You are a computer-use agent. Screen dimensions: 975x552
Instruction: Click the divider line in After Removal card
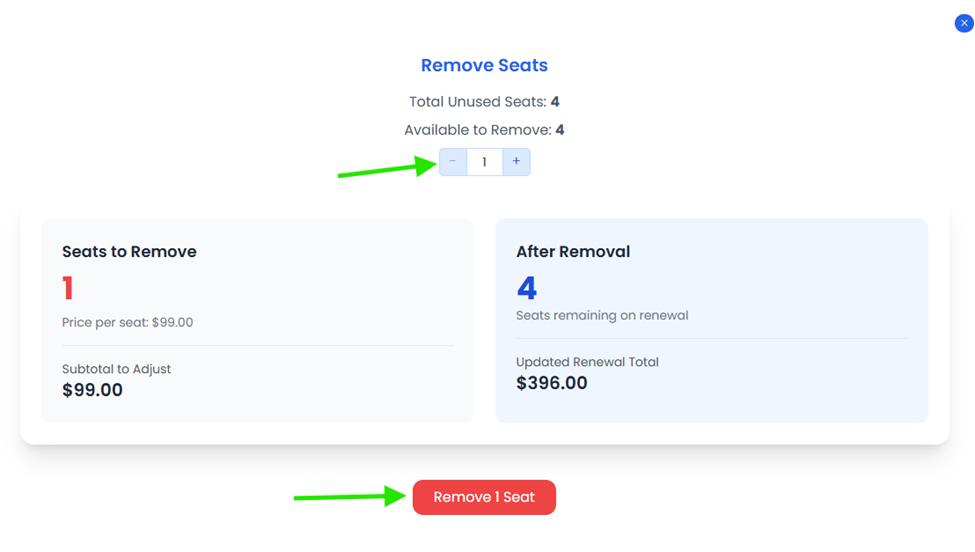(x=711, y=339)
